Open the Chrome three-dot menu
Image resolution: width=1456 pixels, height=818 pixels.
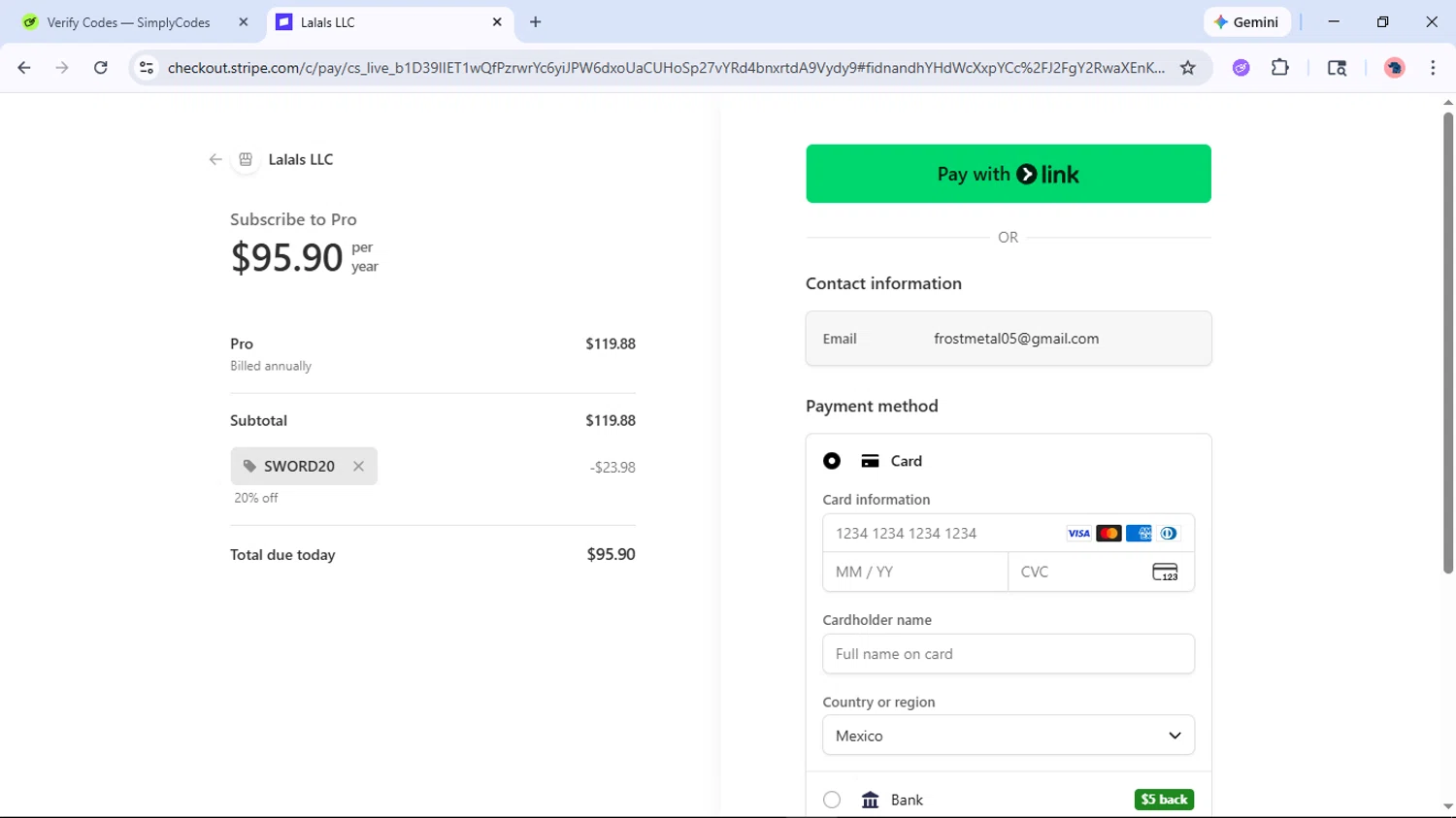(x=1433, y=68)
